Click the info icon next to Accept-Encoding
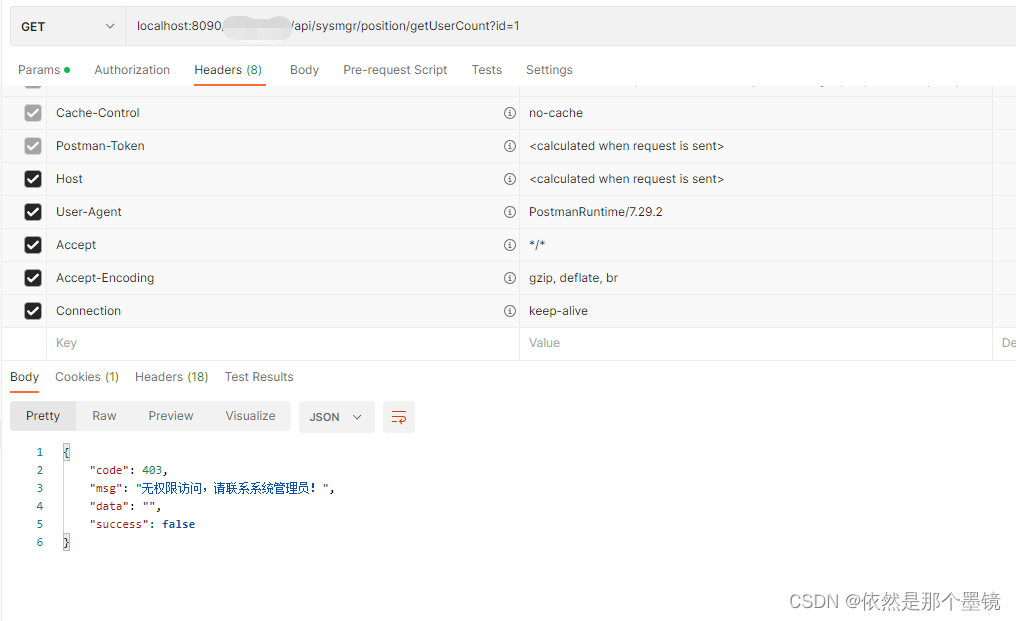Image resolution: width=1016 pixels, height=621 pixels. click(510, 278)
